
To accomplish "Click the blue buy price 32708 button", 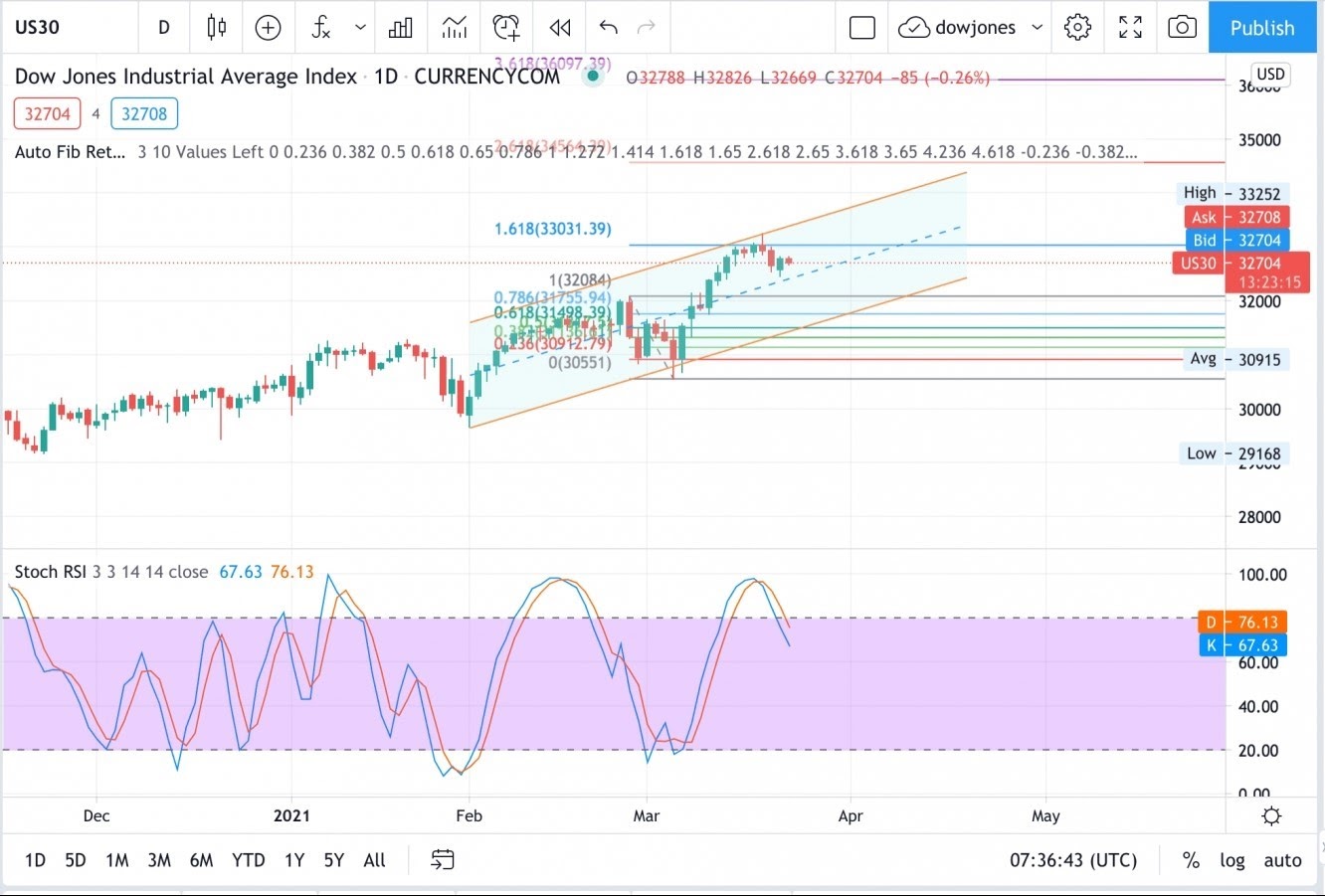I will pyautogui.click(x=144, y=113).
